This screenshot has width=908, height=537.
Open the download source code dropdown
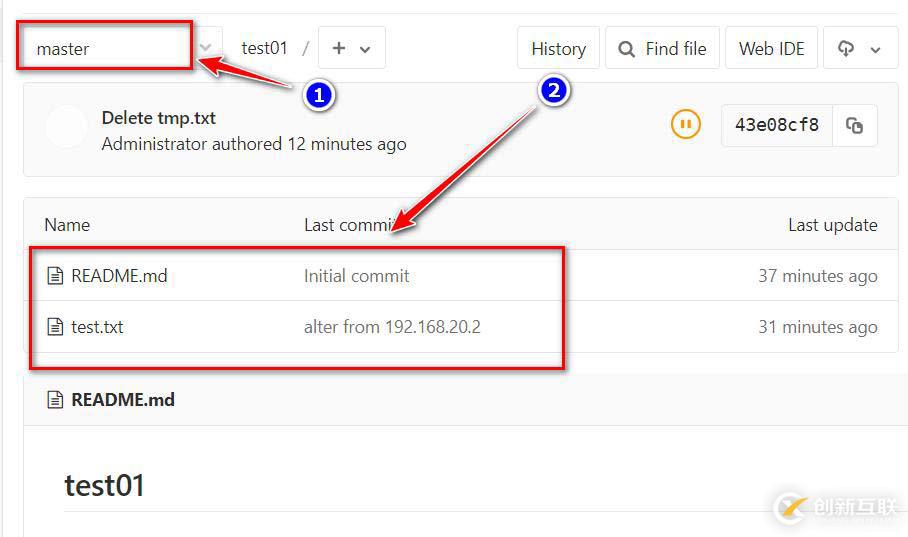(x=861, y=49)
